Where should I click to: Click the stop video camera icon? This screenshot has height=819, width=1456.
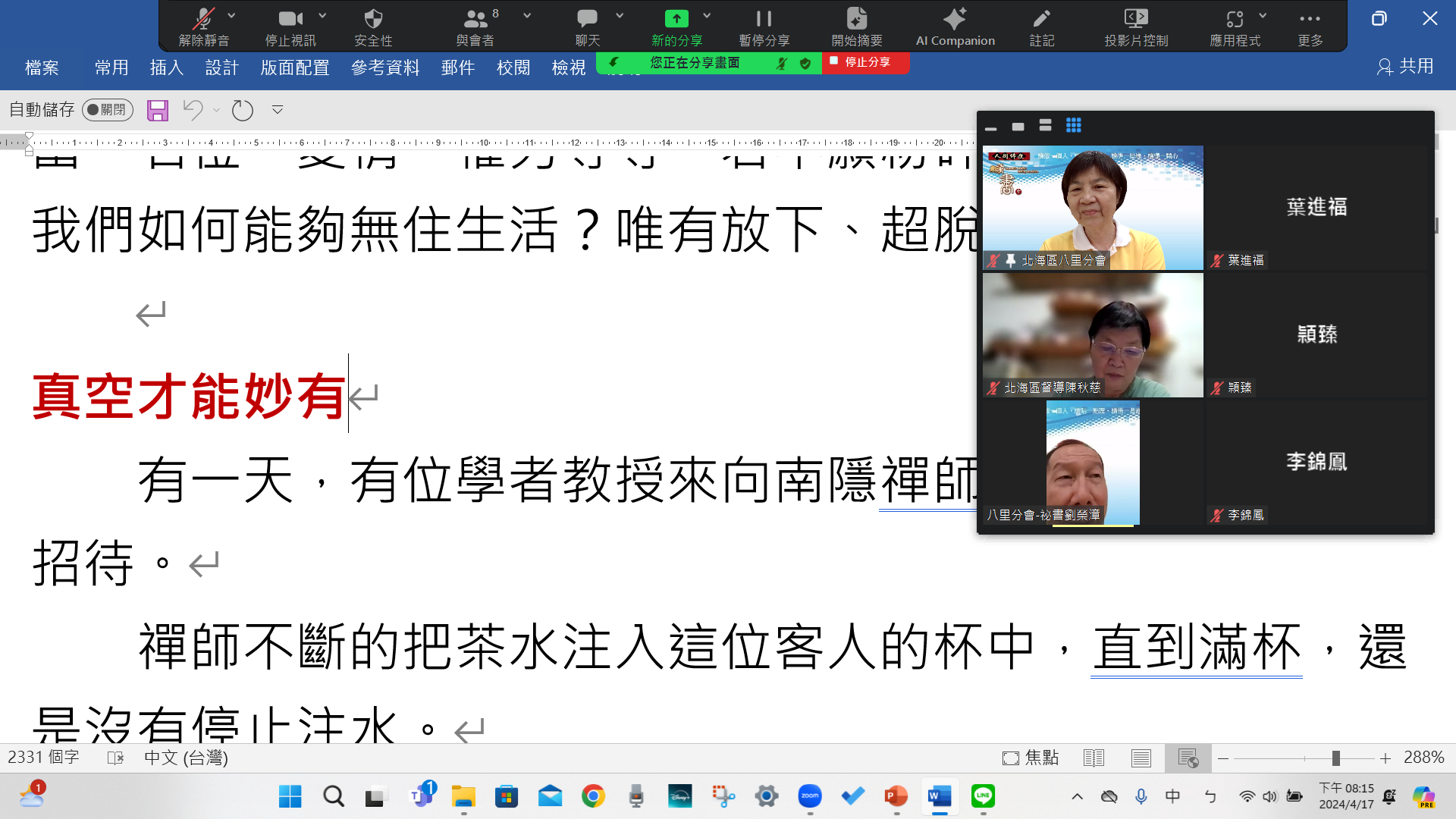tap(290, 18)
